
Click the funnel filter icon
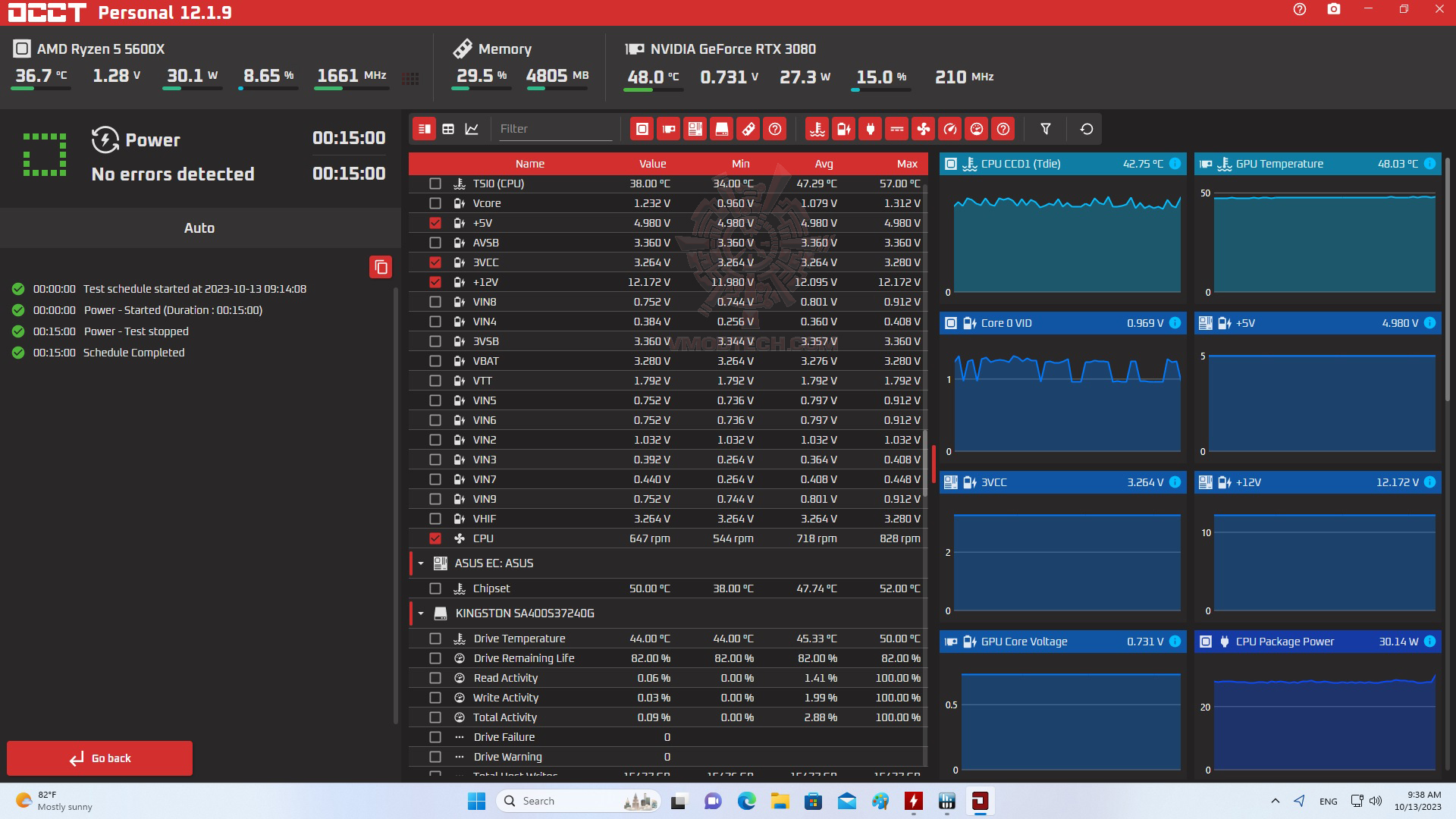coord(1045,129)
